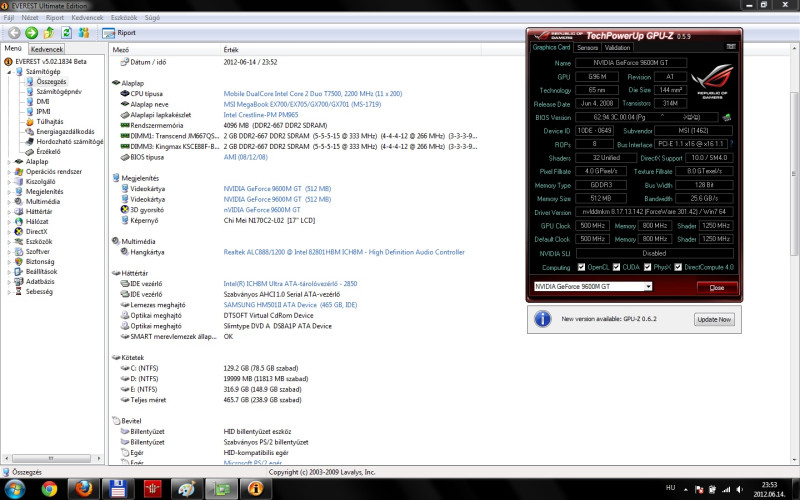Open the Riport menu in menu bar

(55, 17)
